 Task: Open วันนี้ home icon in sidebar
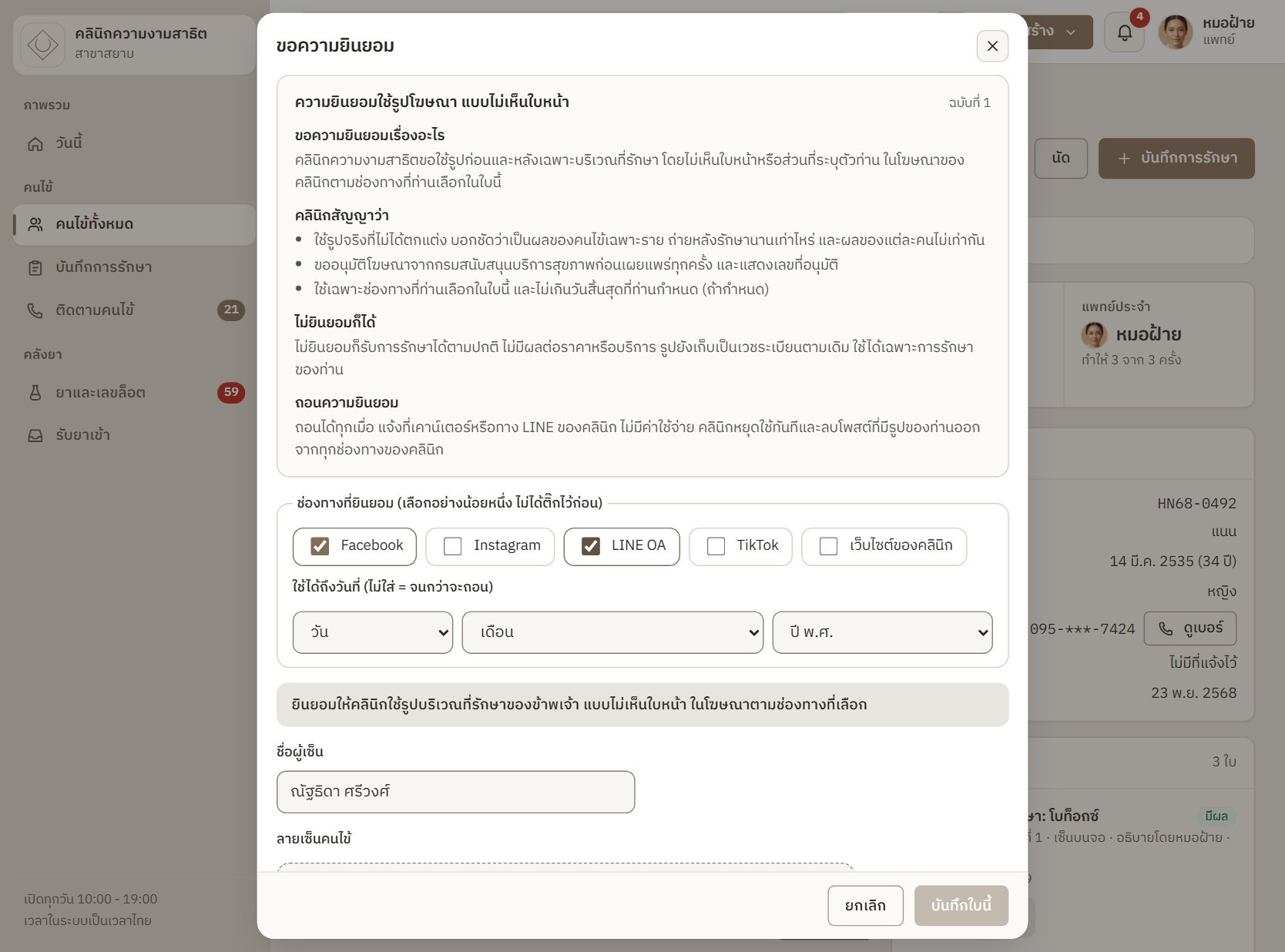(x=35, y=144)
